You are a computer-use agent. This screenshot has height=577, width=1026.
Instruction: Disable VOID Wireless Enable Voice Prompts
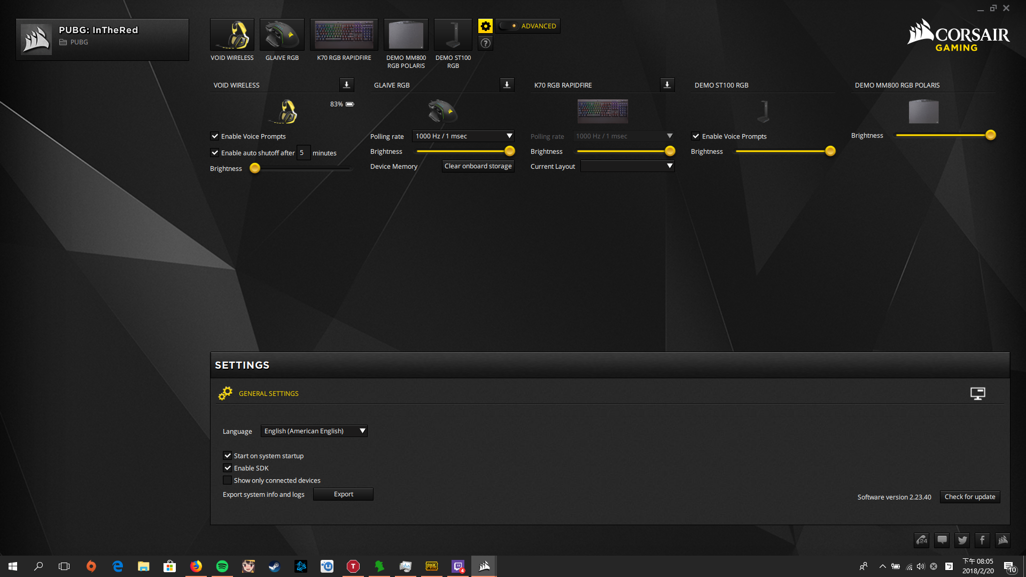click(x=215, y=136)
